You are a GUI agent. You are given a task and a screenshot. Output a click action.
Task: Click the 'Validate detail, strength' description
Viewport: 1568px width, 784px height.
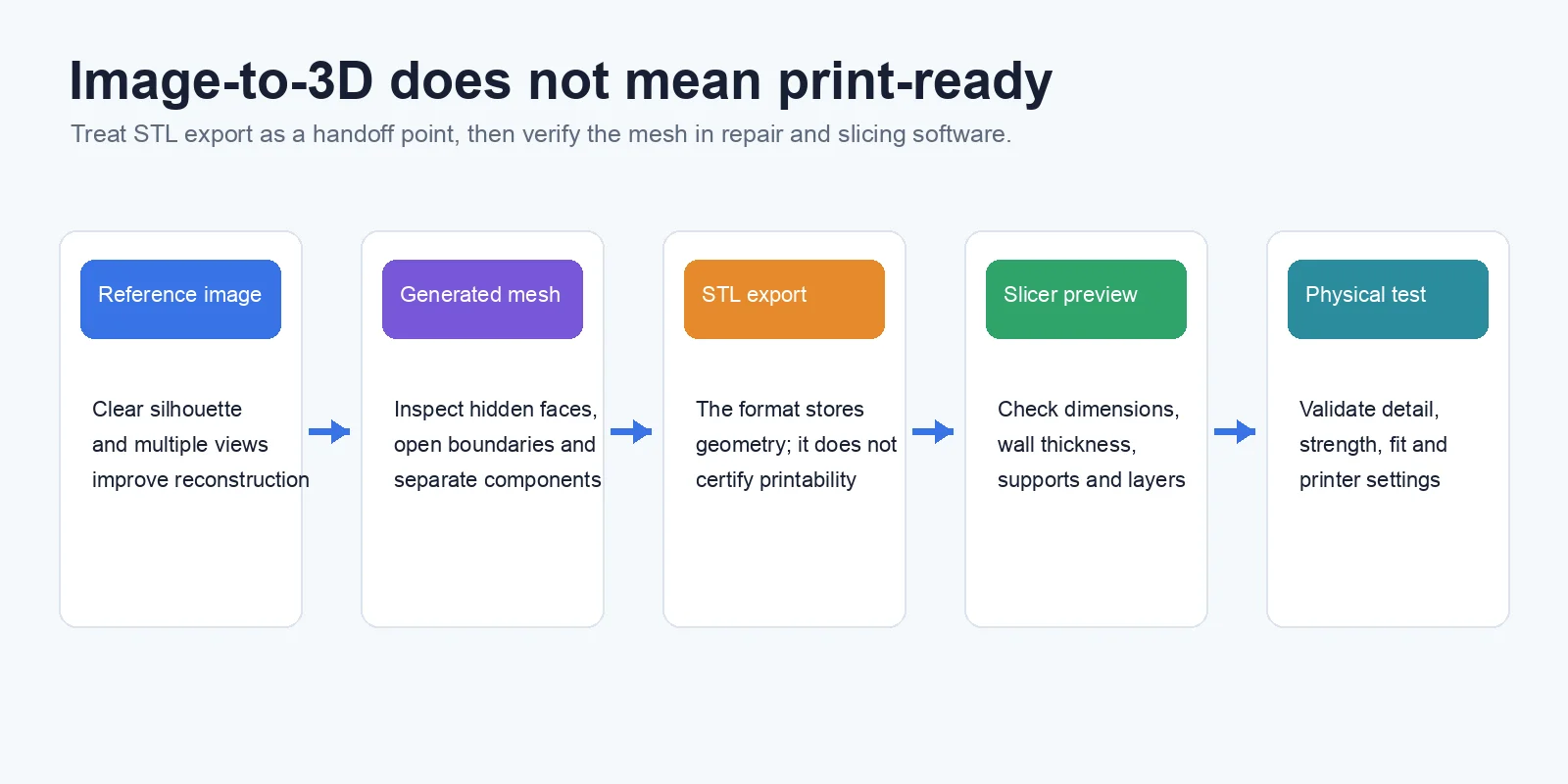pos(1373,444)
